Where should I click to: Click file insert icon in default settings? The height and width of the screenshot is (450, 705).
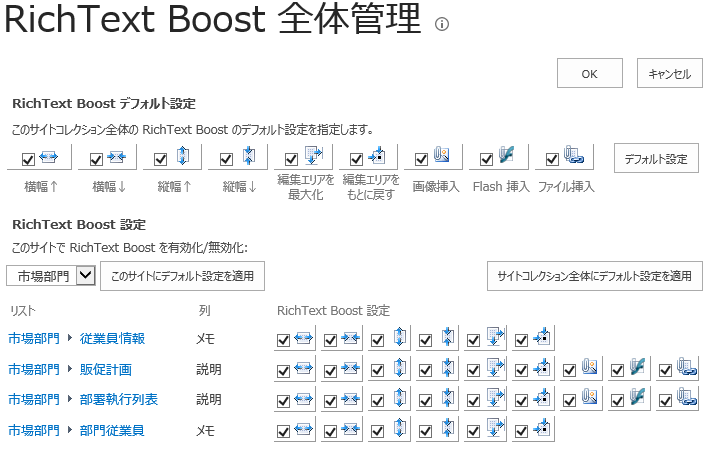(x=573, y=155)
